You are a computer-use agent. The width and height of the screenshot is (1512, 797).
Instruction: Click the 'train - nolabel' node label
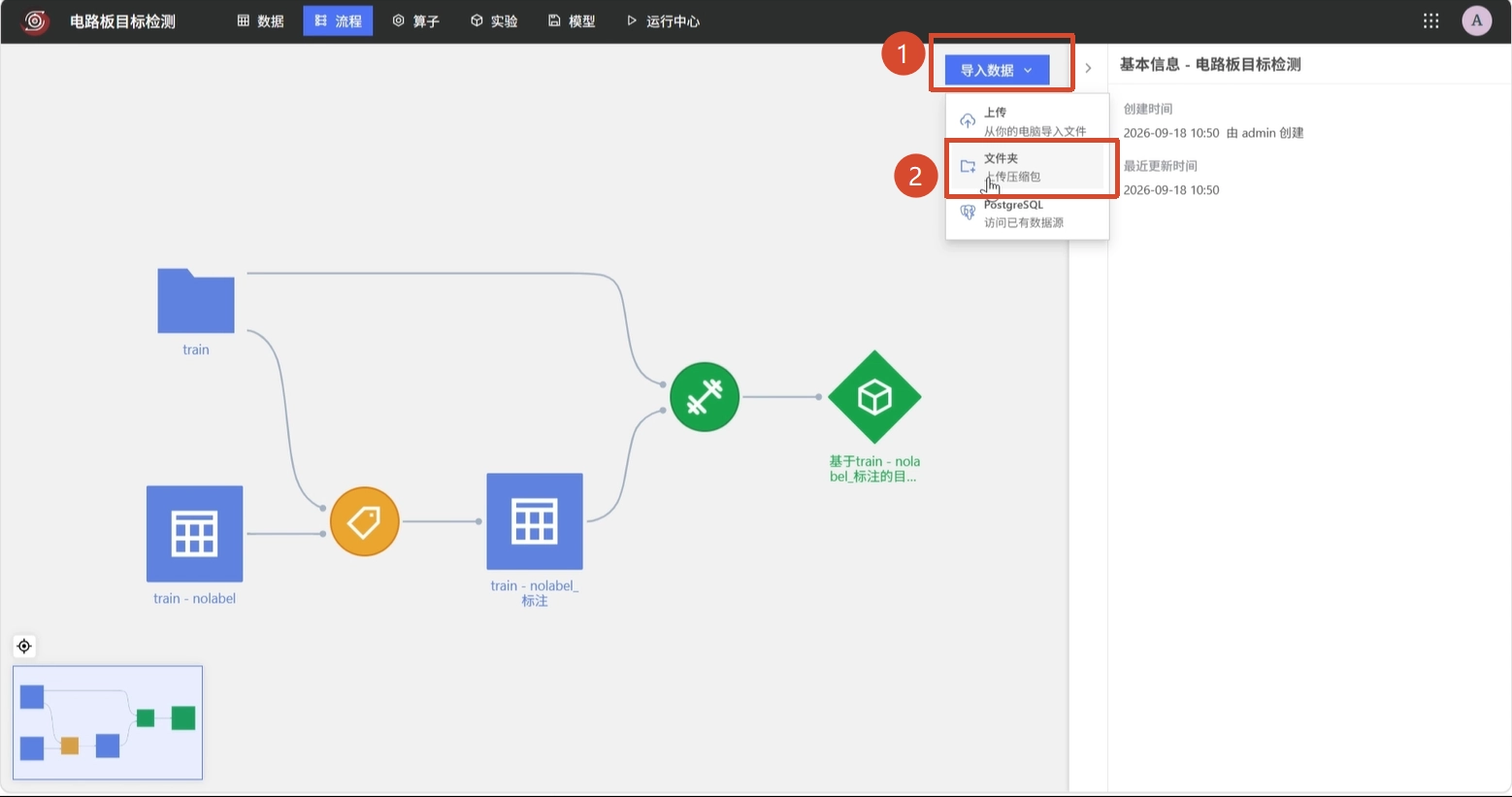click(x=194, y=598)
